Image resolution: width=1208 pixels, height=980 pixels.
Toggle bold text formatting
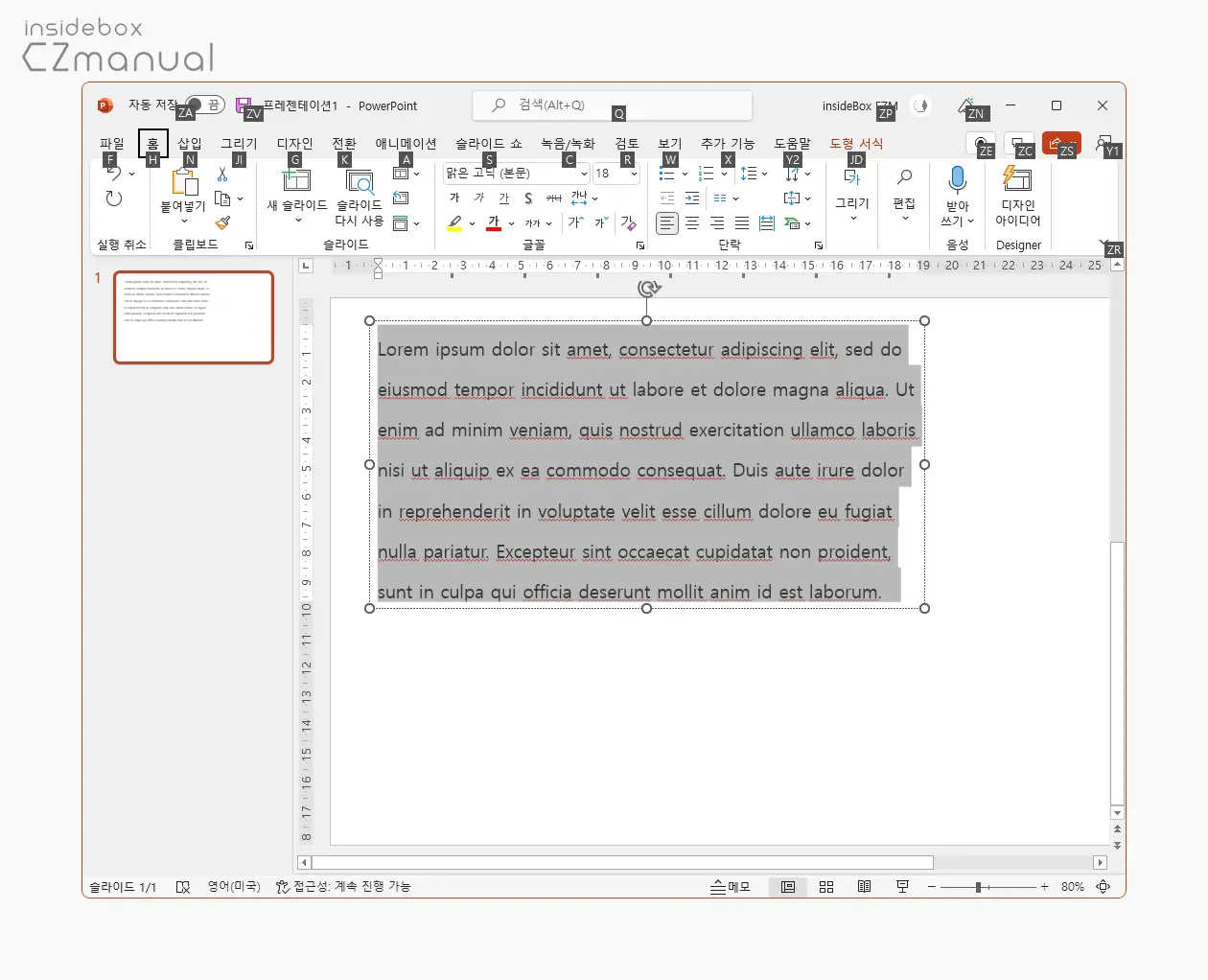click(x=454, y=198)
